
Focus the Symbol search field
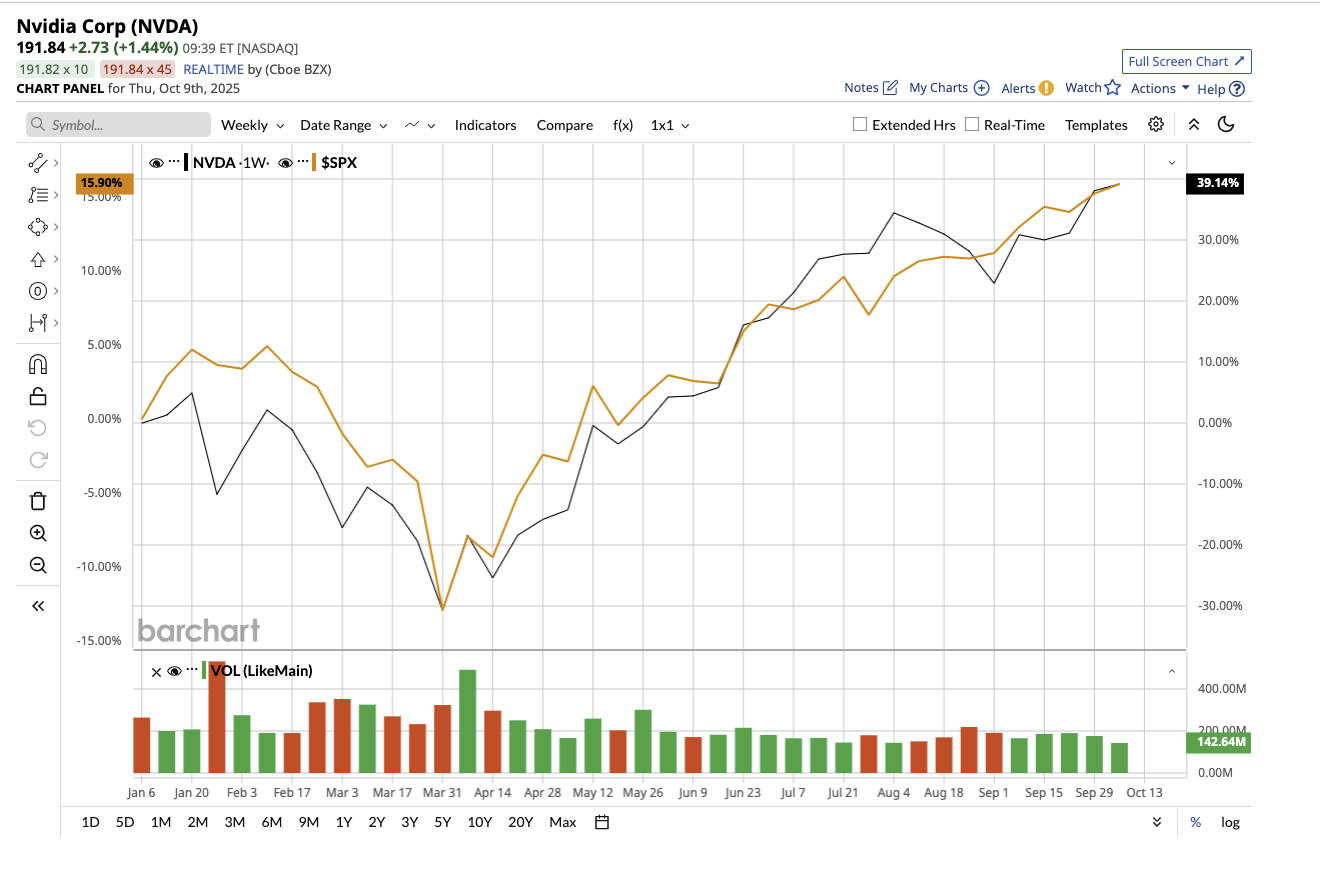(118, 125)
